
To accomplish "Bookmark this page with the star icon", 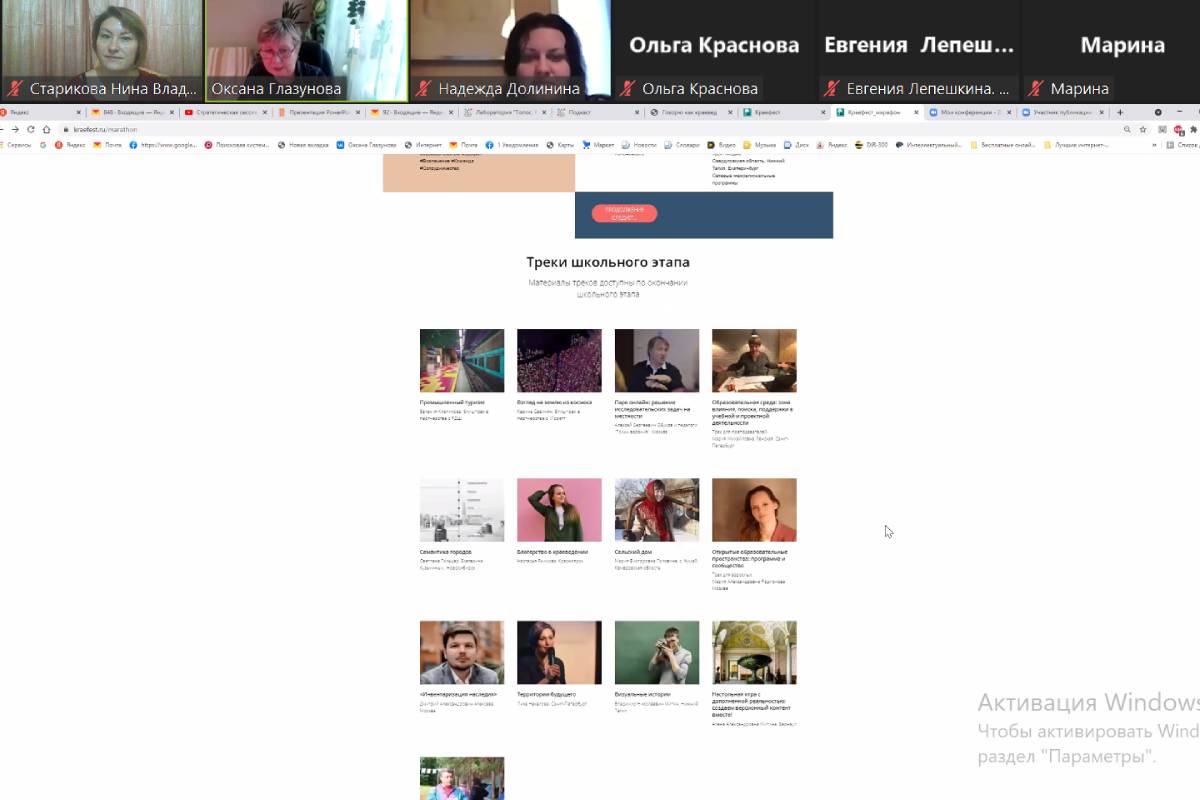I will (x=1143, y=129).
